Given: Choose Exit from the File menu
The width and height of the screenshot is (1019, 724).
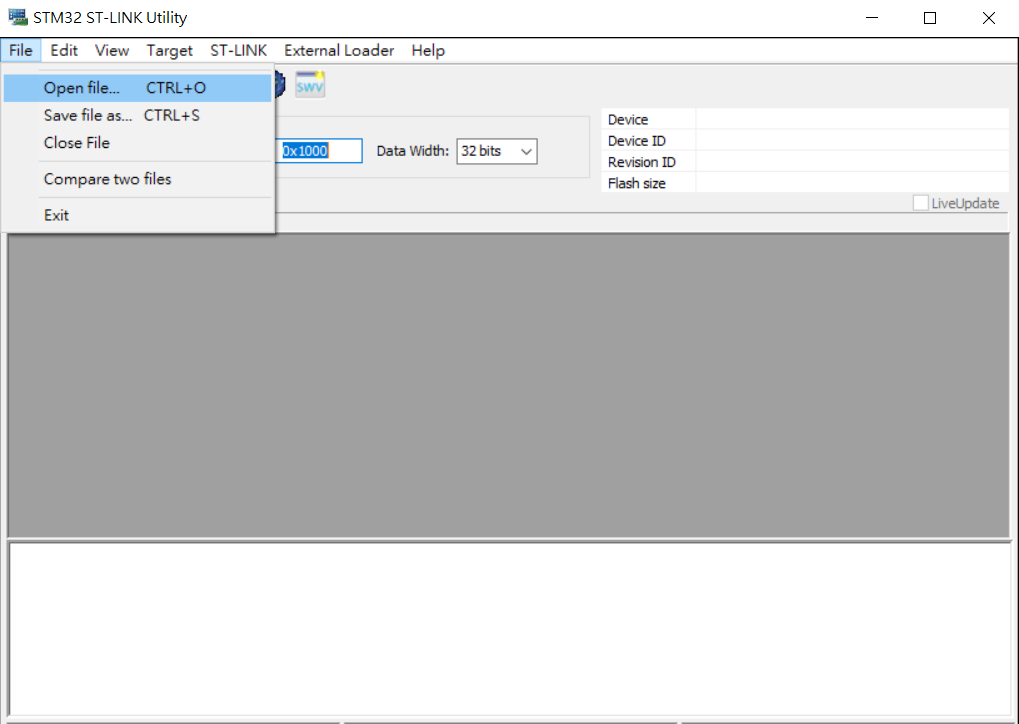Looking at the screenshot, I should [x=137, y=215].
